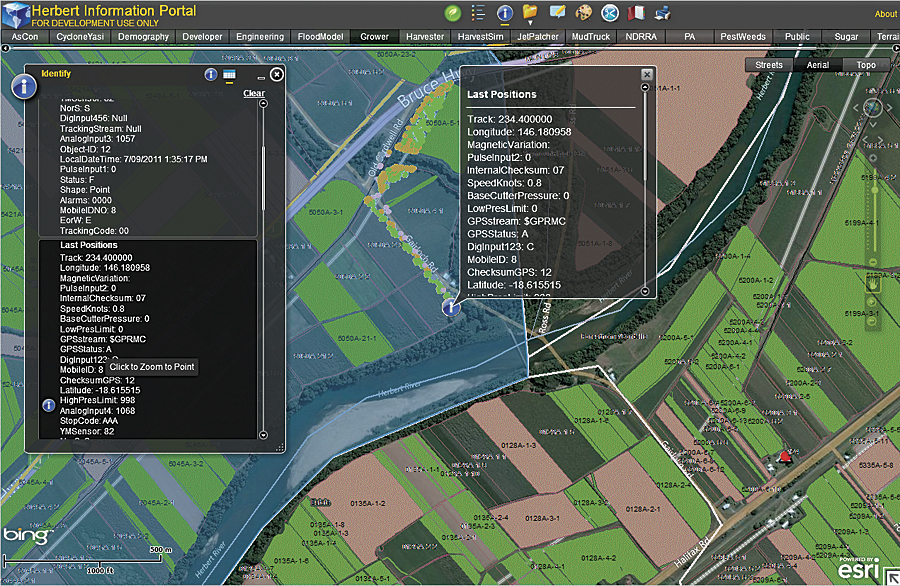The image size is (900, 586).
Task: Select the FloodModel tab
Action: point(320,37)
